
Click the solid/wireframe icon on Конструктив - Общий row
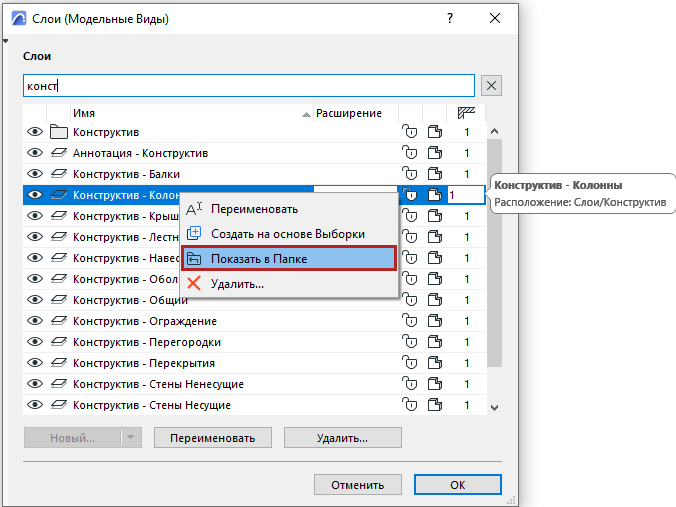point(434,300)
